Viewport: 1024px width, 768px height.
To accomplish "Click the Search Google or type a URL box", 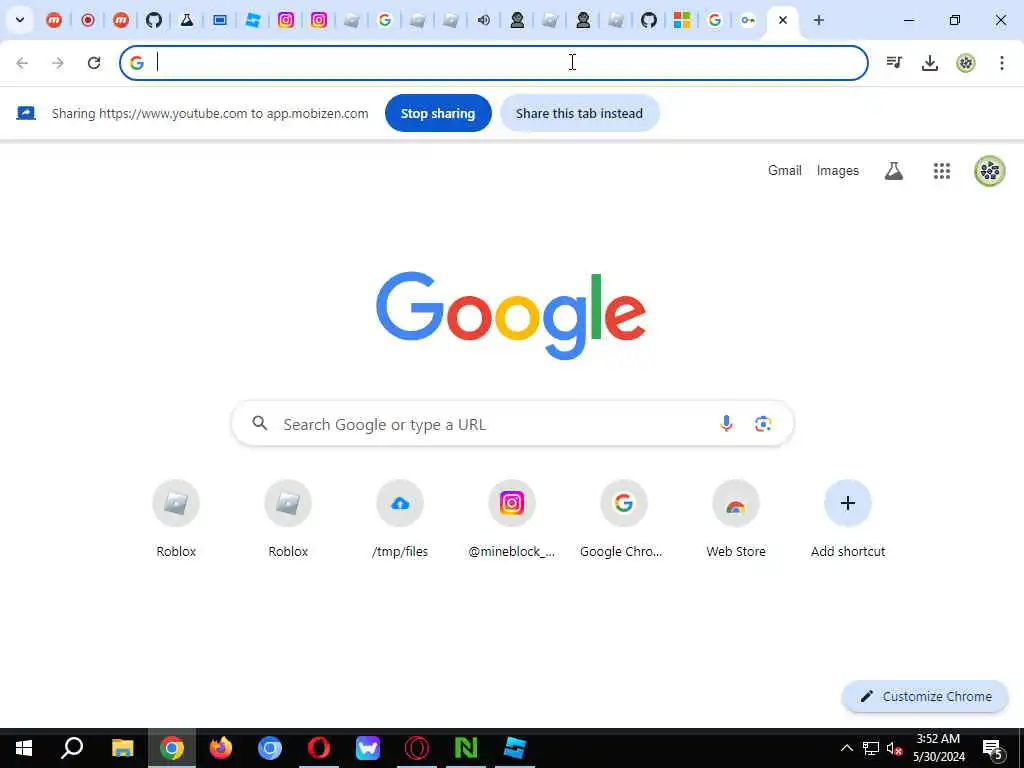I will click(513, 424).
